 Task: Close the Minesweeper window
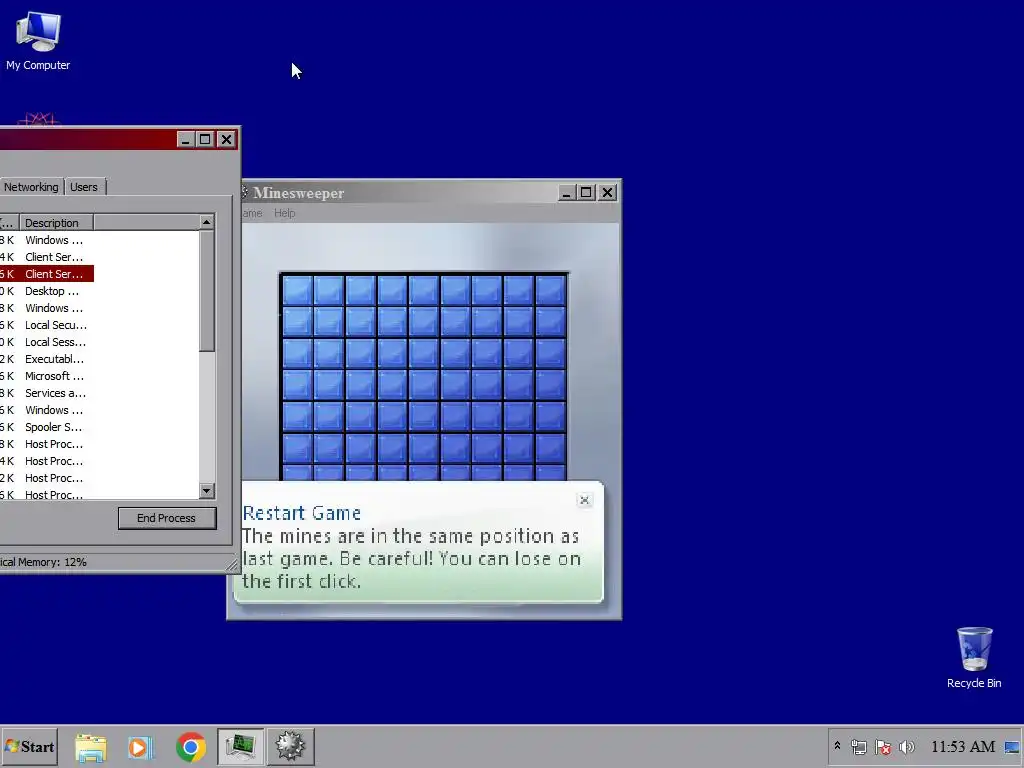coord(607,193)
